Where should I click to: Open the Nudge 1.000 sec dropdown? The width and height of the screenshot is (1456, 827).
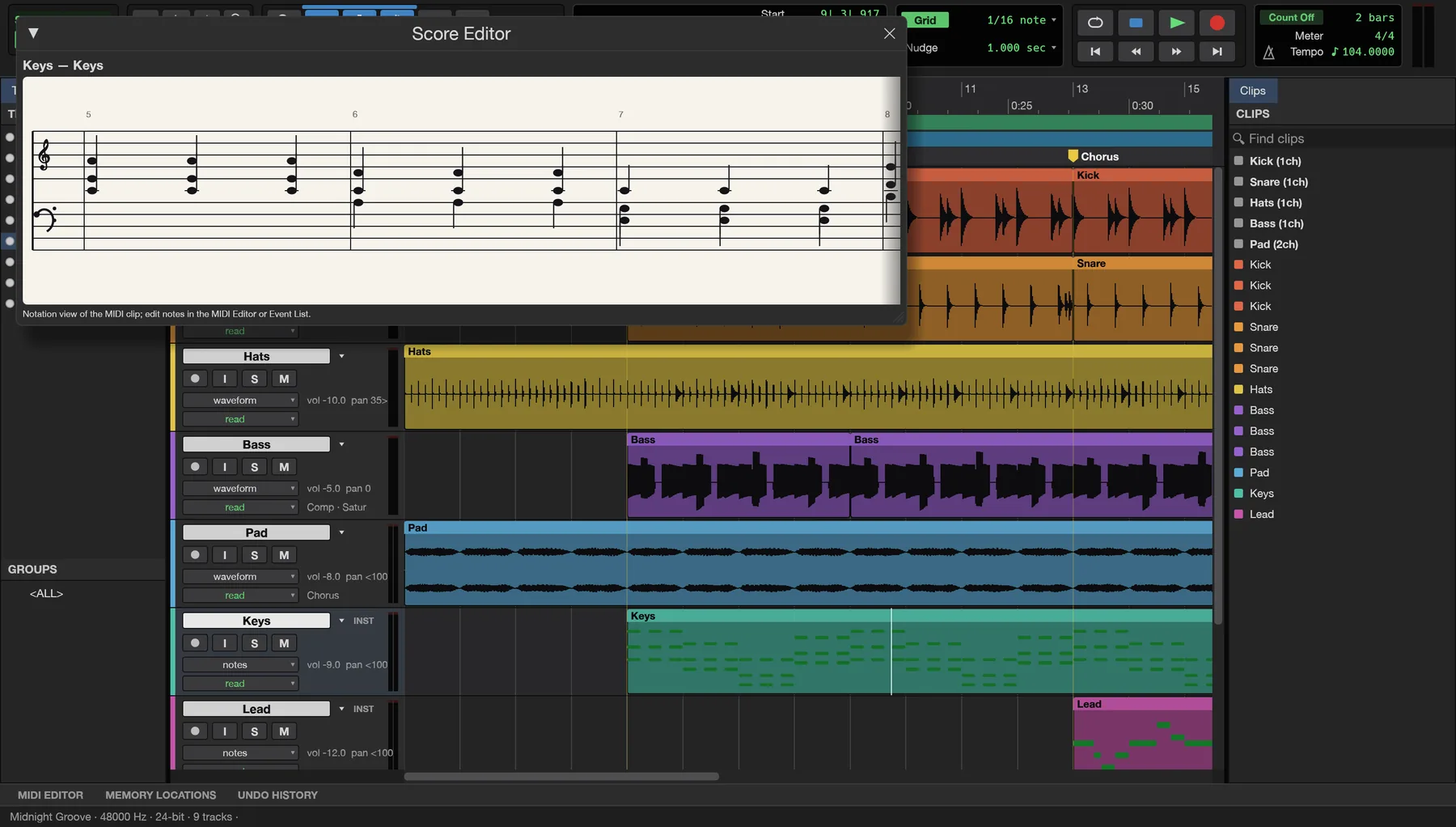point(1021,48)
